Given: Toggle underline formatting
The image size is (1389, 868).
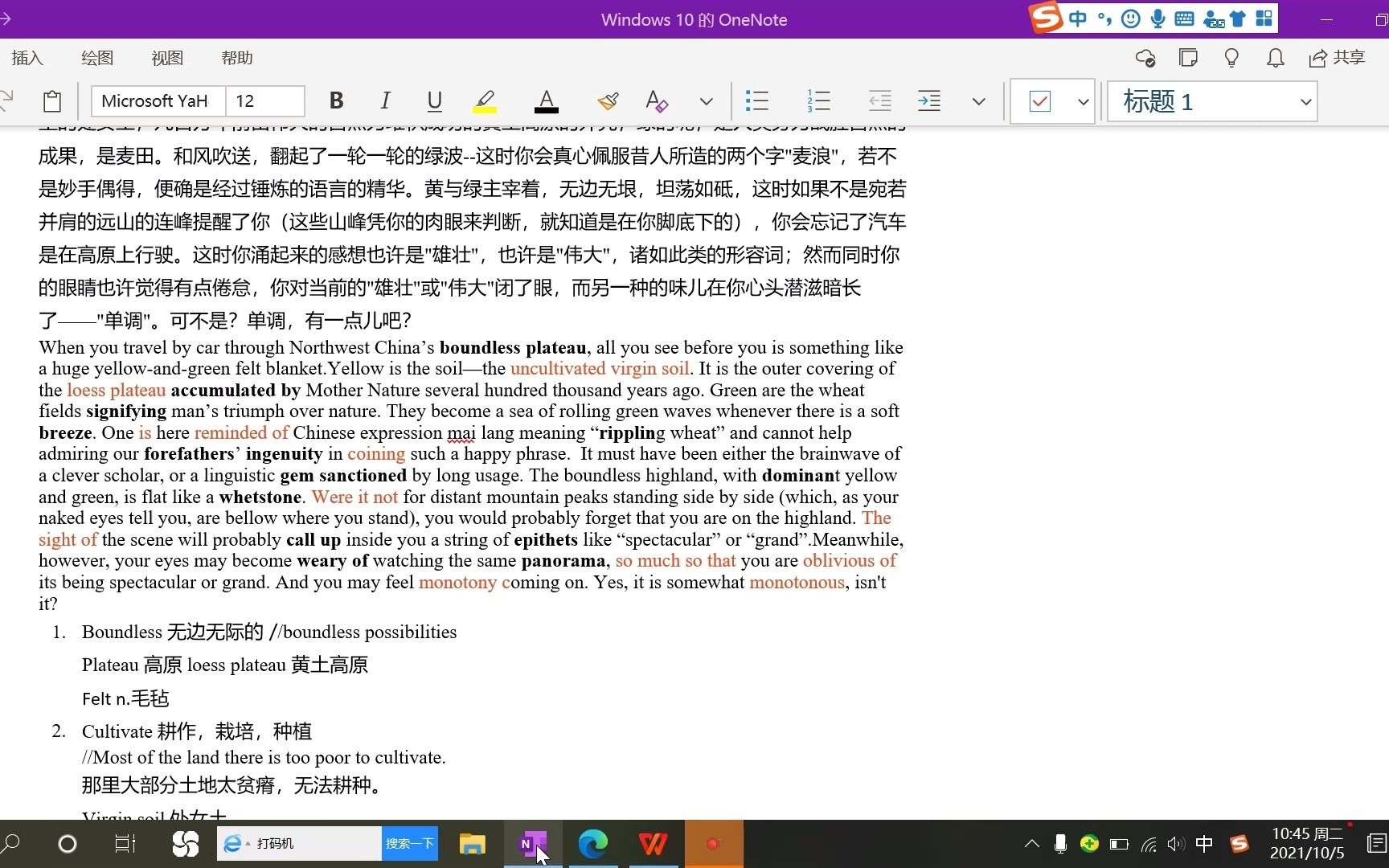Looking at the screenshot, I should click(435, 101).
